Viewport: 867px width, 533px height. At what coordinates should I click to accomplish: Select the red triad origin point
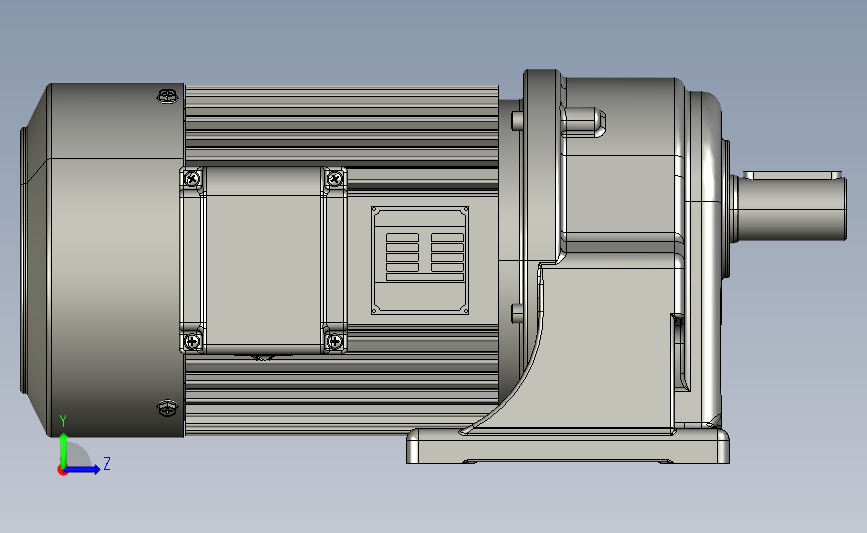pos(62,471)
